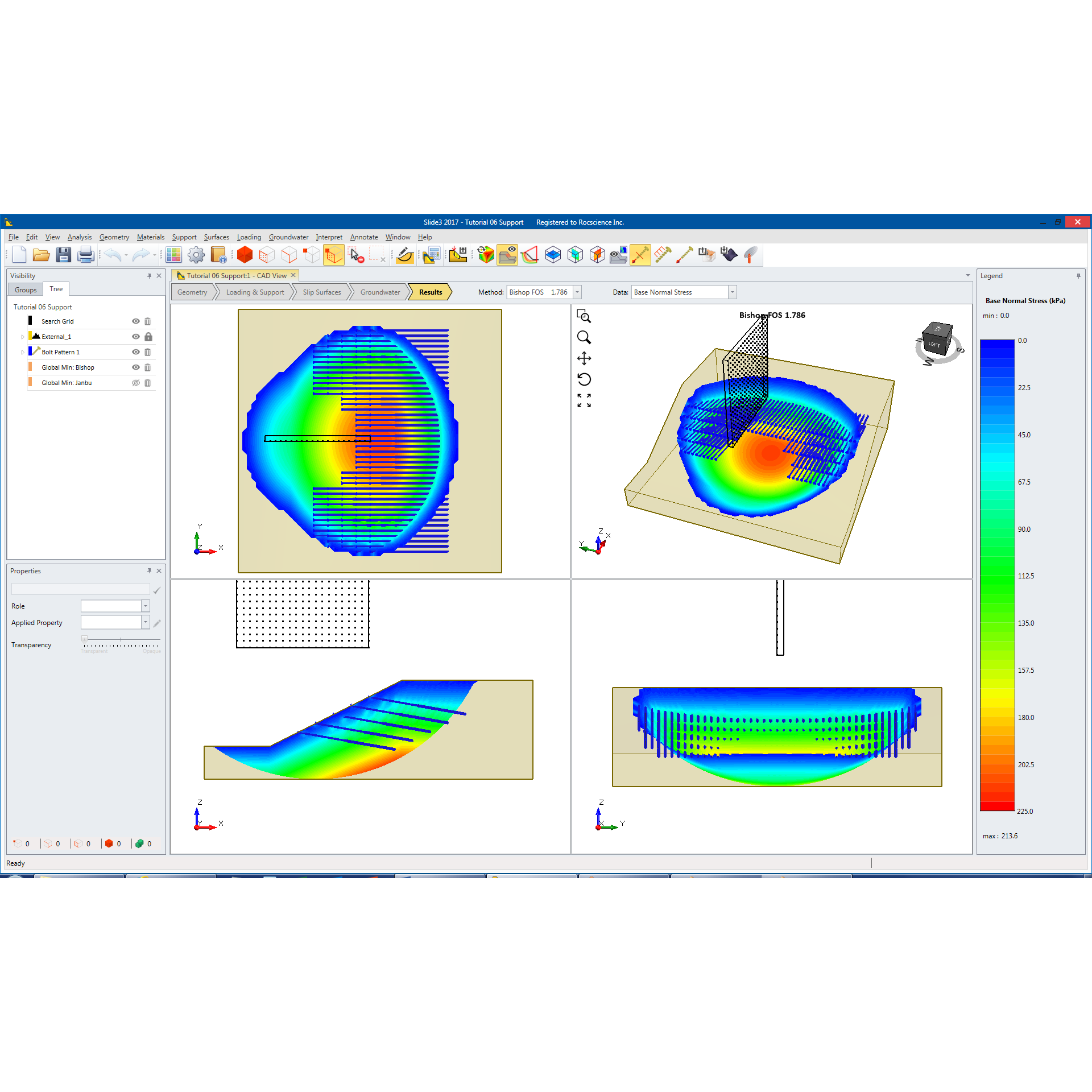Click the rotate view icon
Screen dimensions: 1092x1092
[584, 379]
